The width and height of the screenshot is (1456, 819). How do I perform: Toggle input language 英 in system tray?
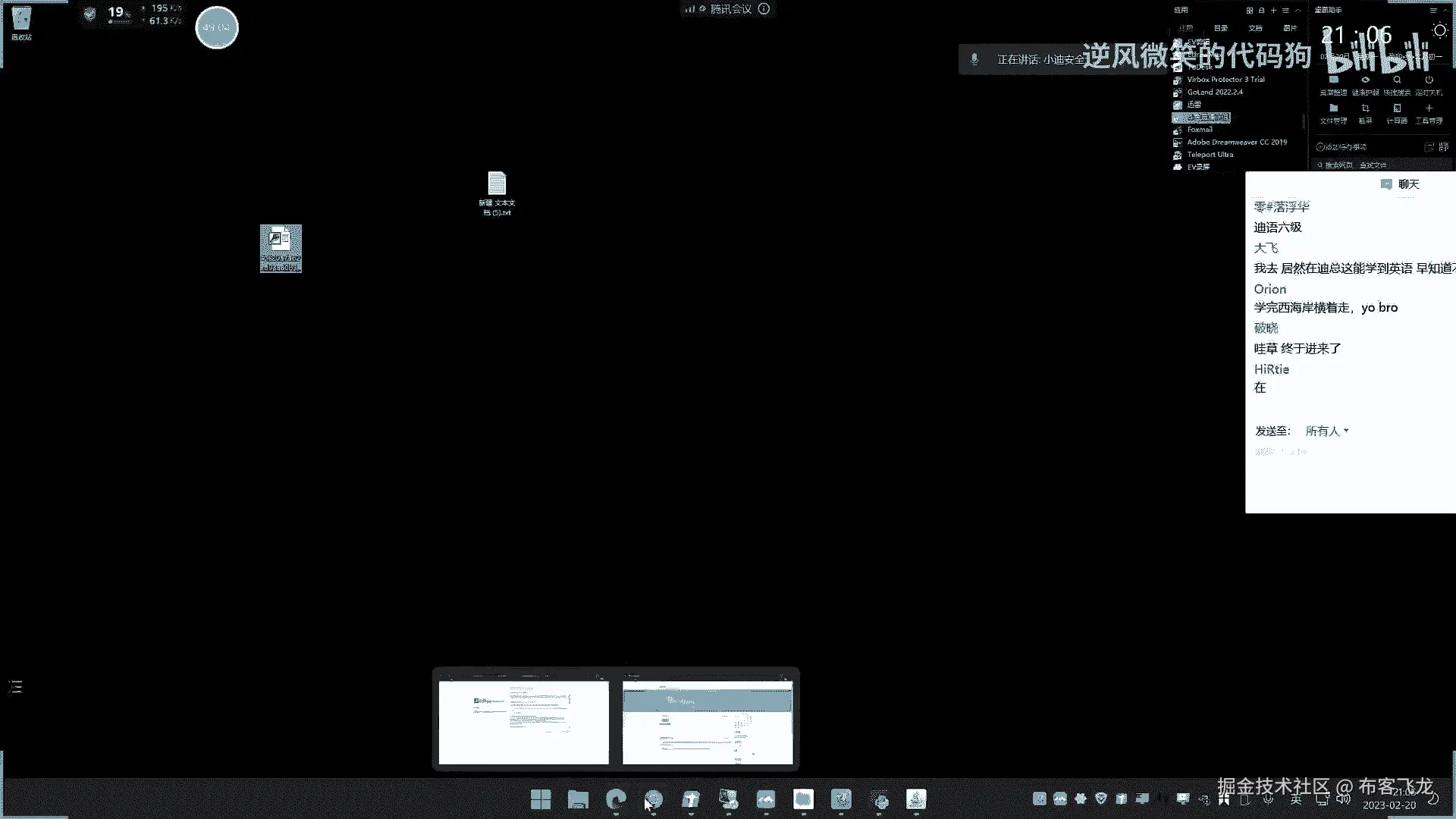1296,800
